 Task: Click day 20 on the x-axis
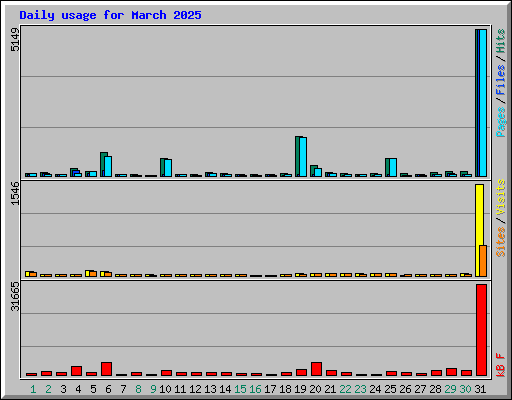[315, 389]
